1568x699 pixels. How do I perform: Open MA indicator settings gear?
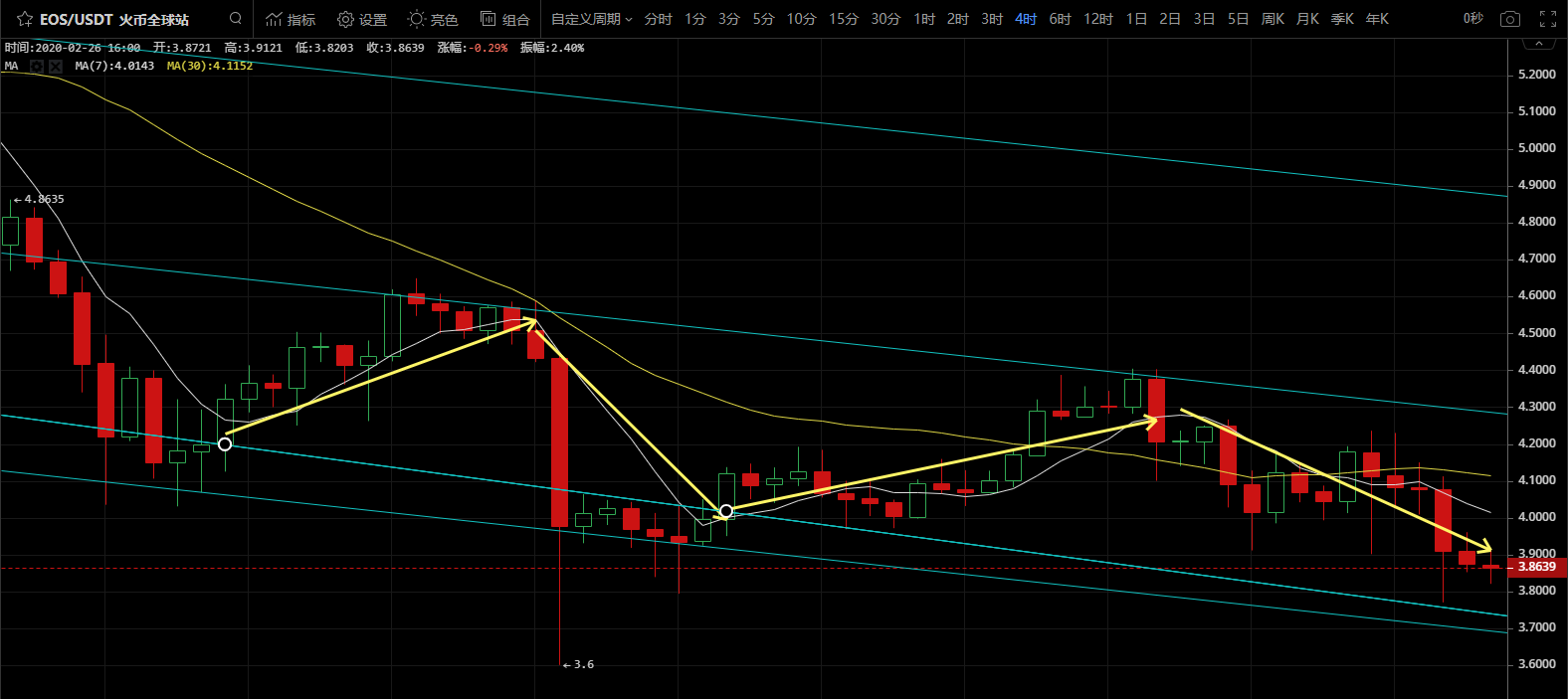pyautogui.click(x=37, y=66)
